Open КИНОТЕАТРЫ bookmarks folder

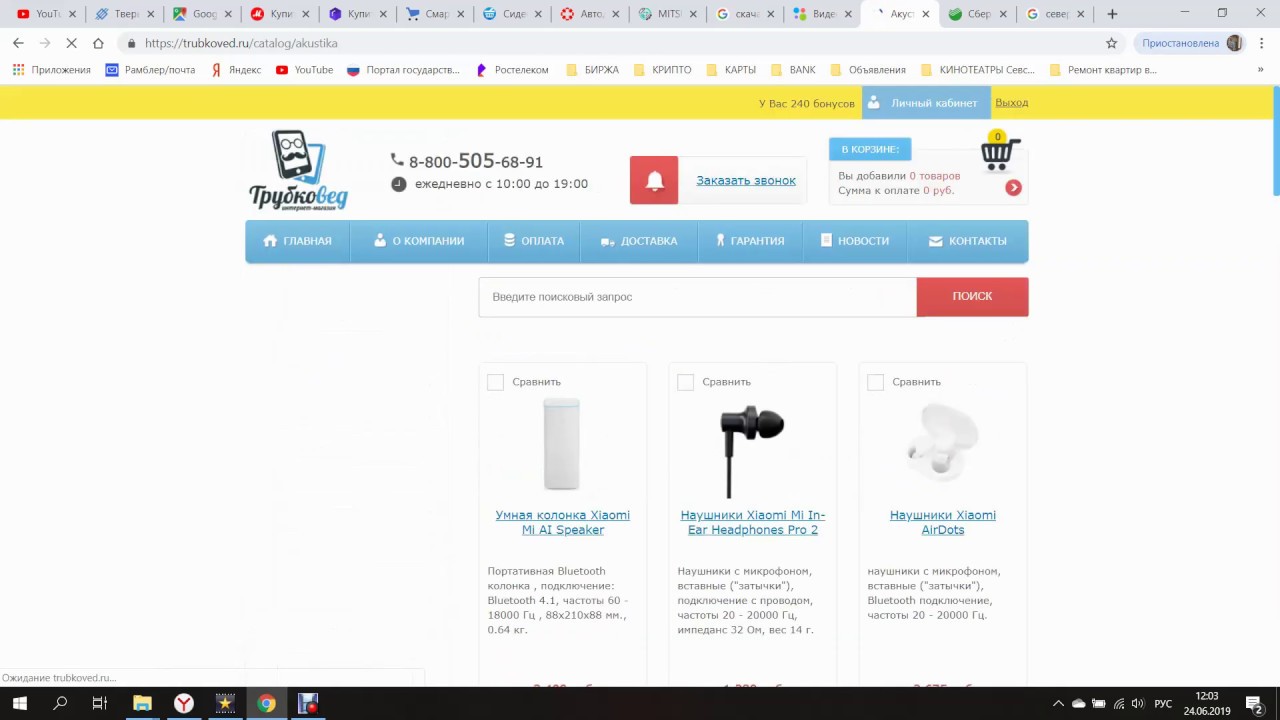(x=978, y=70)
